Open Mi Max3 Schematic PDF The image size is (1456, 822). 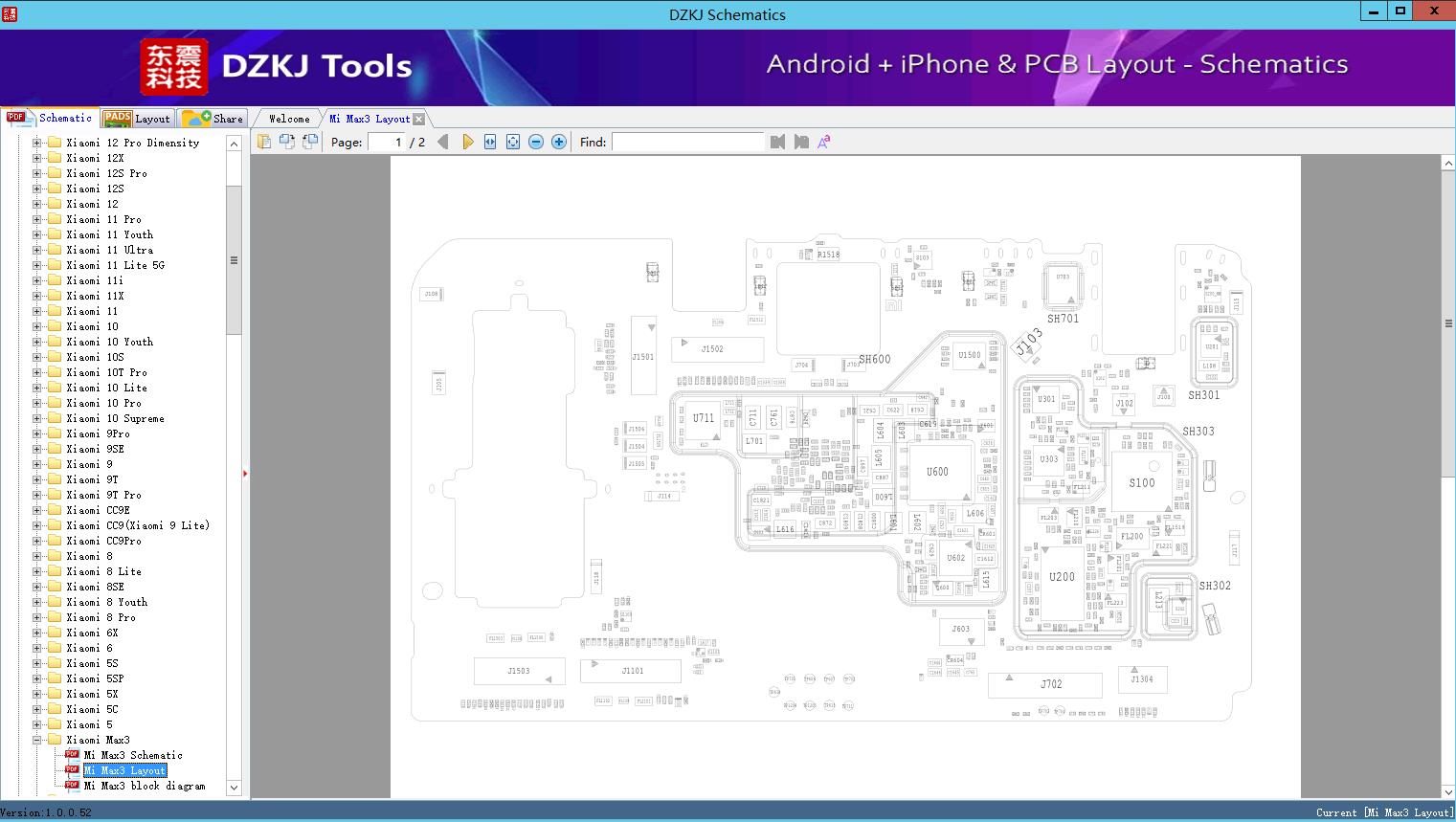pyautogui.click(x=133, y=755)
